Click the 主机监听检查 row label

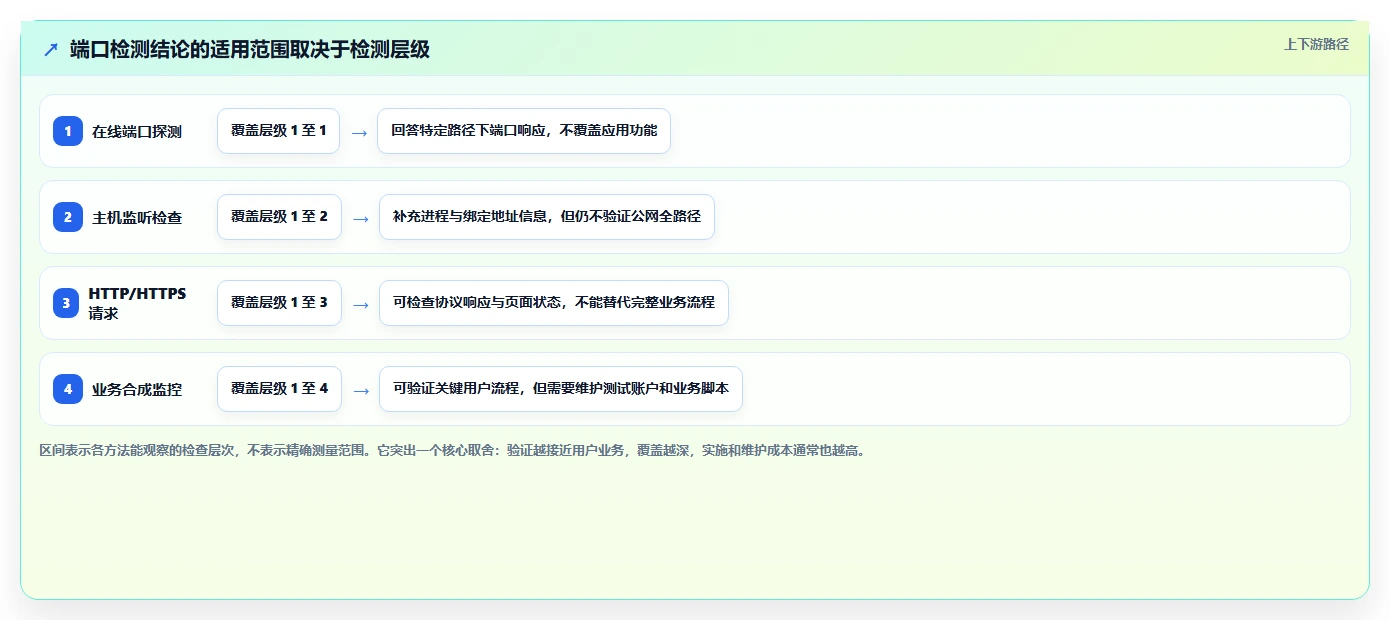point(137,218)
